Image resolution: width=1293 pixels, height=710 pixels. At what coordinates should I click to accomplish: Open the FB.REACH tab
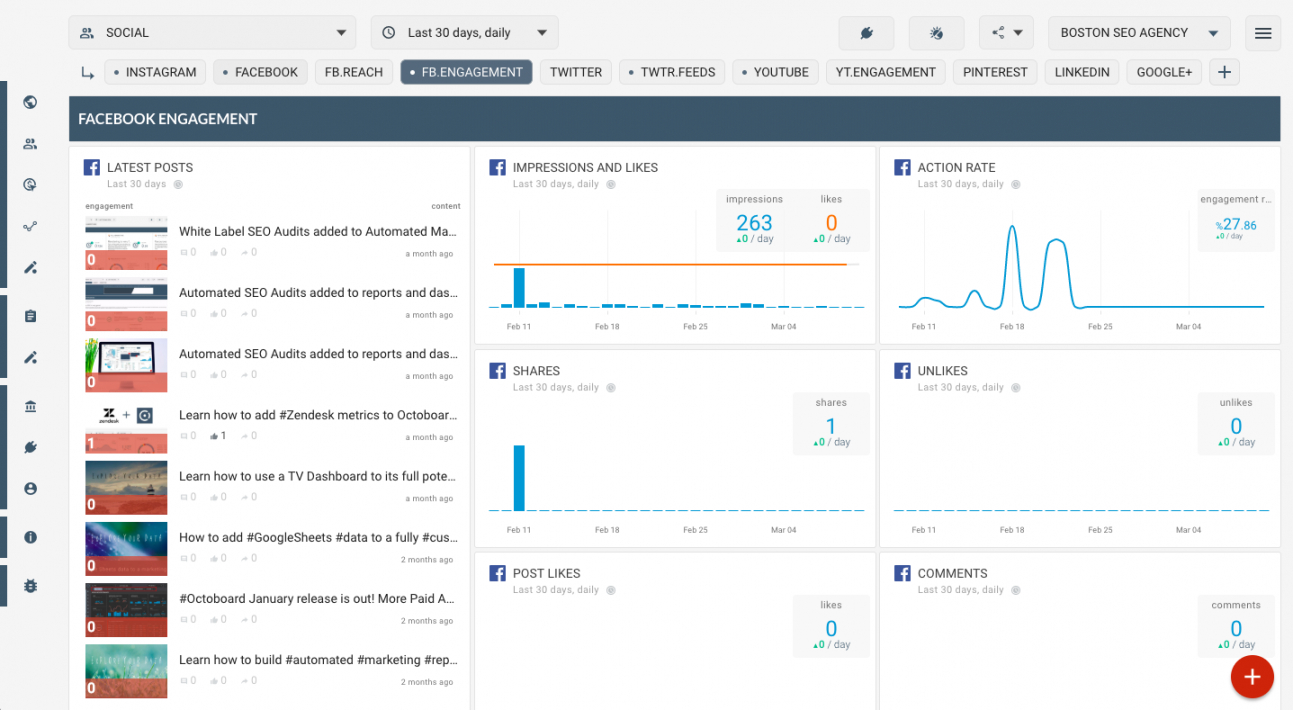coord(355,72)
